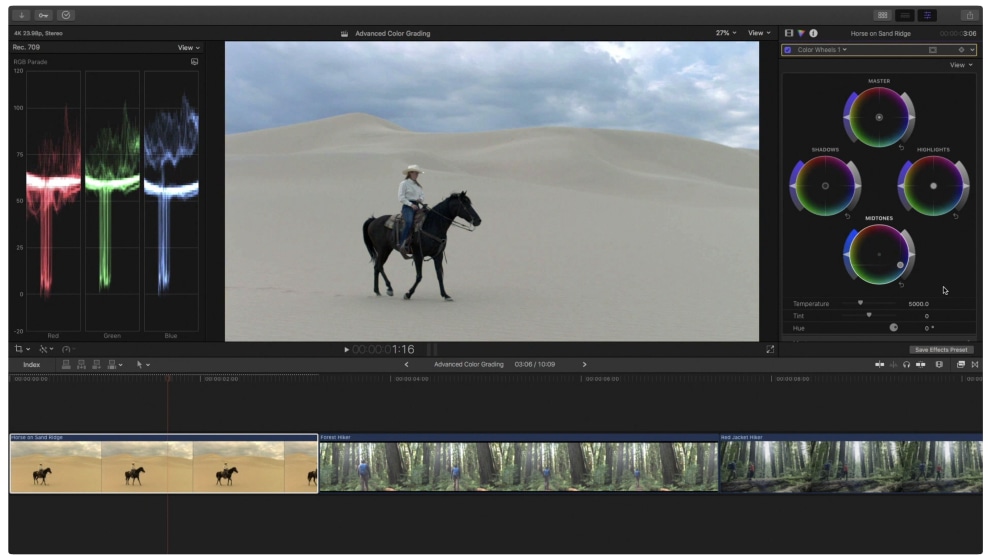Screen dimensions: 990x557
Task: Open the viewer View menu
Action: coord(759,33)
